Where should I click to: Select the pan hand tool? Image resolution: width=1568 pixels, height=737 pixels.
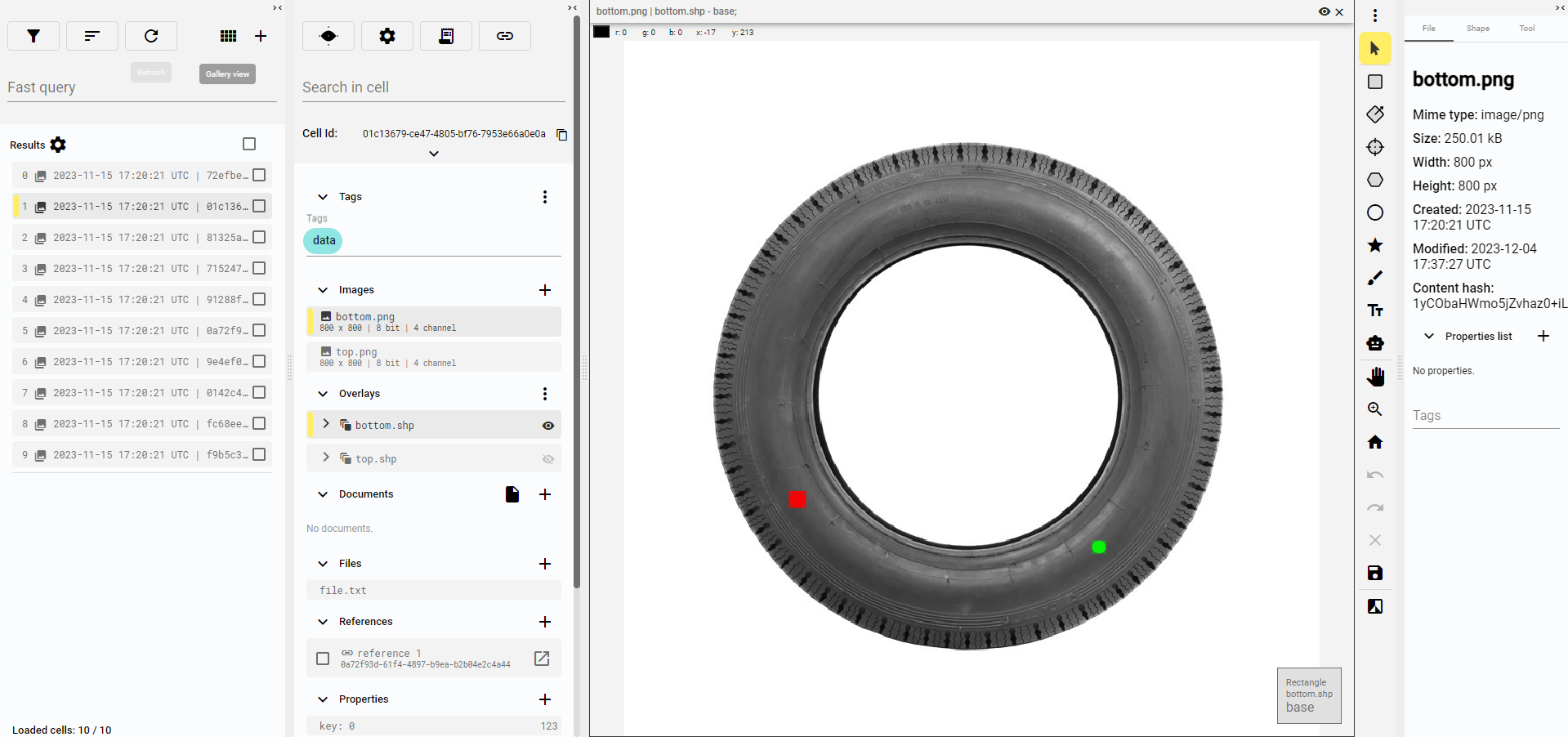tap(1375, 377)
